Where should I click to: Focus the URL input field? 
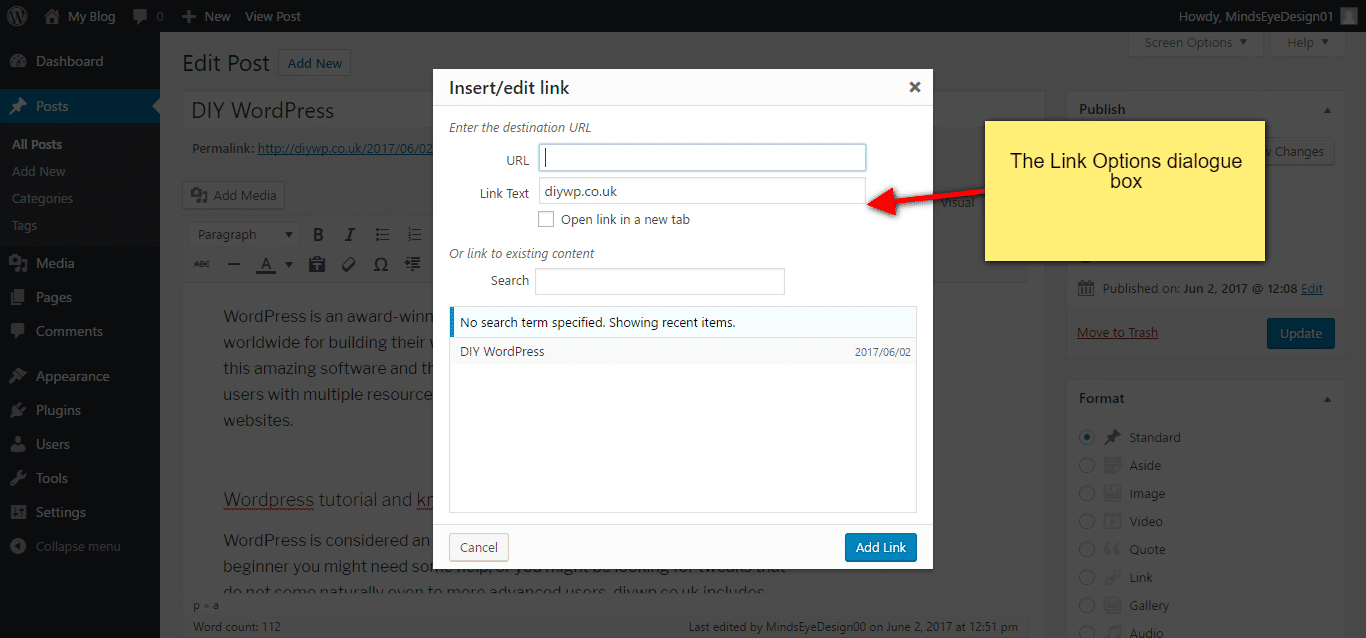point(702,158)
